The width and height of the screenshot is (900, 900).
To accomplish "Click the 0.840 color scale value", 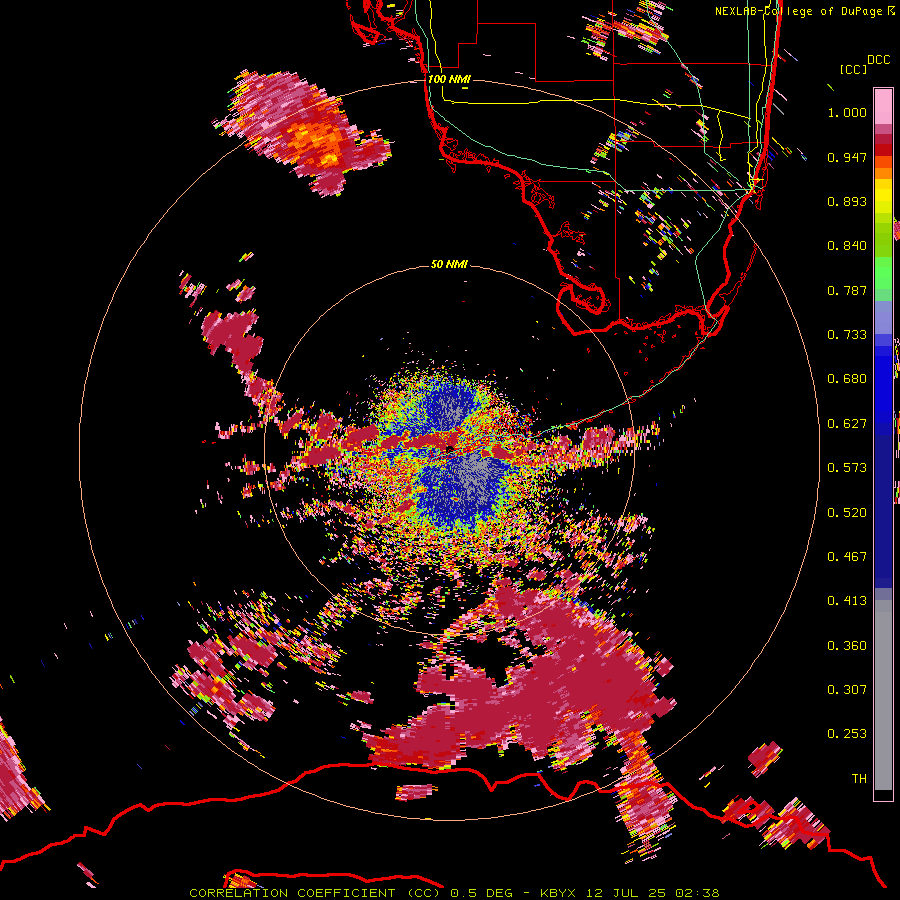I will click(x=847, y=246).
